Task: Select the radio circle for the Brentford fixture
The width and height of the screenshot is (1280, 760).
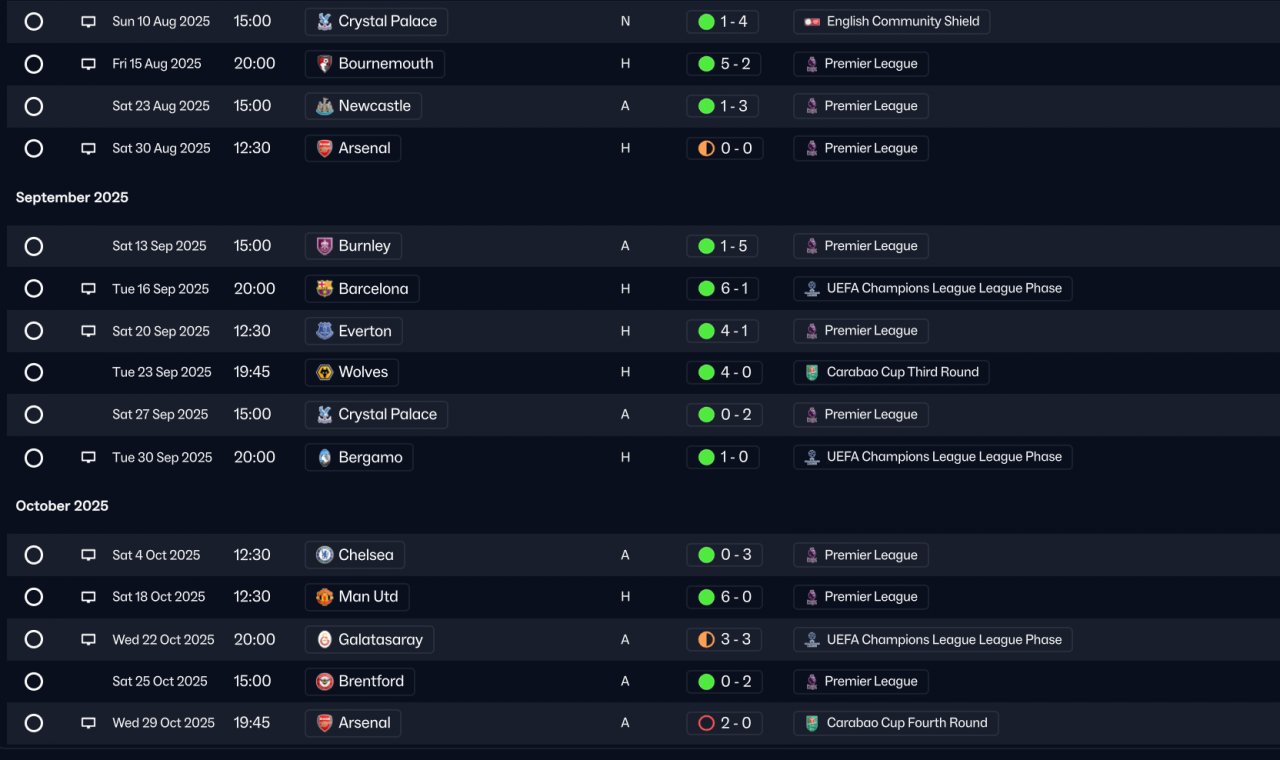Action: tap(33, 681)
